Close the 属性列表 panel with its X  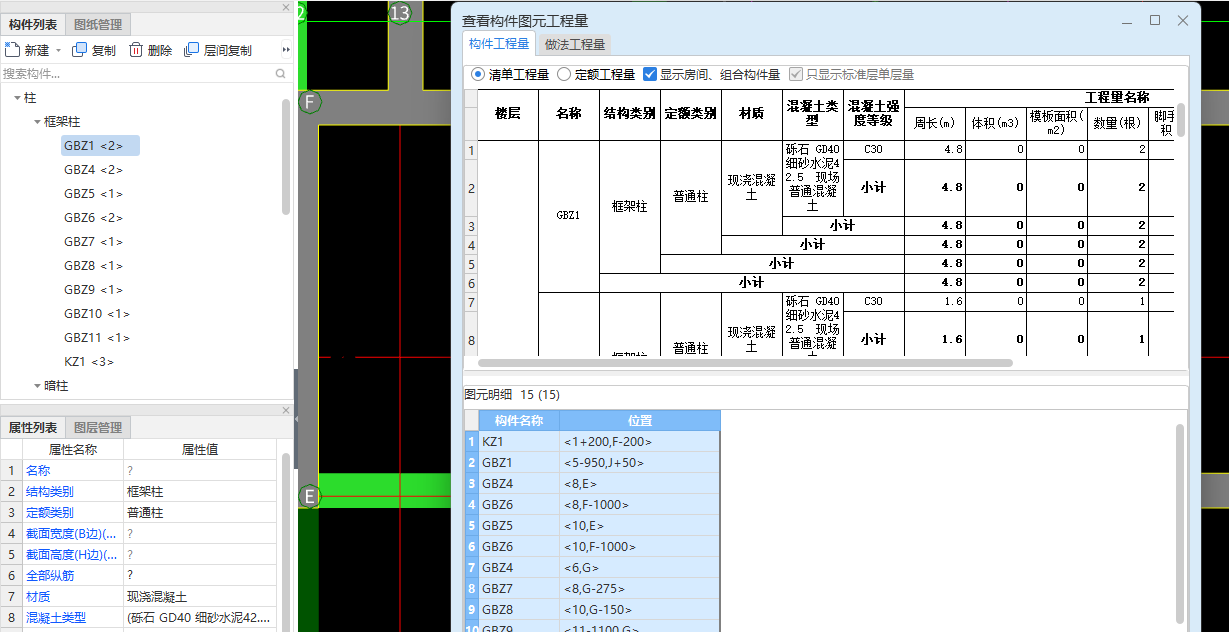[286, 410]
